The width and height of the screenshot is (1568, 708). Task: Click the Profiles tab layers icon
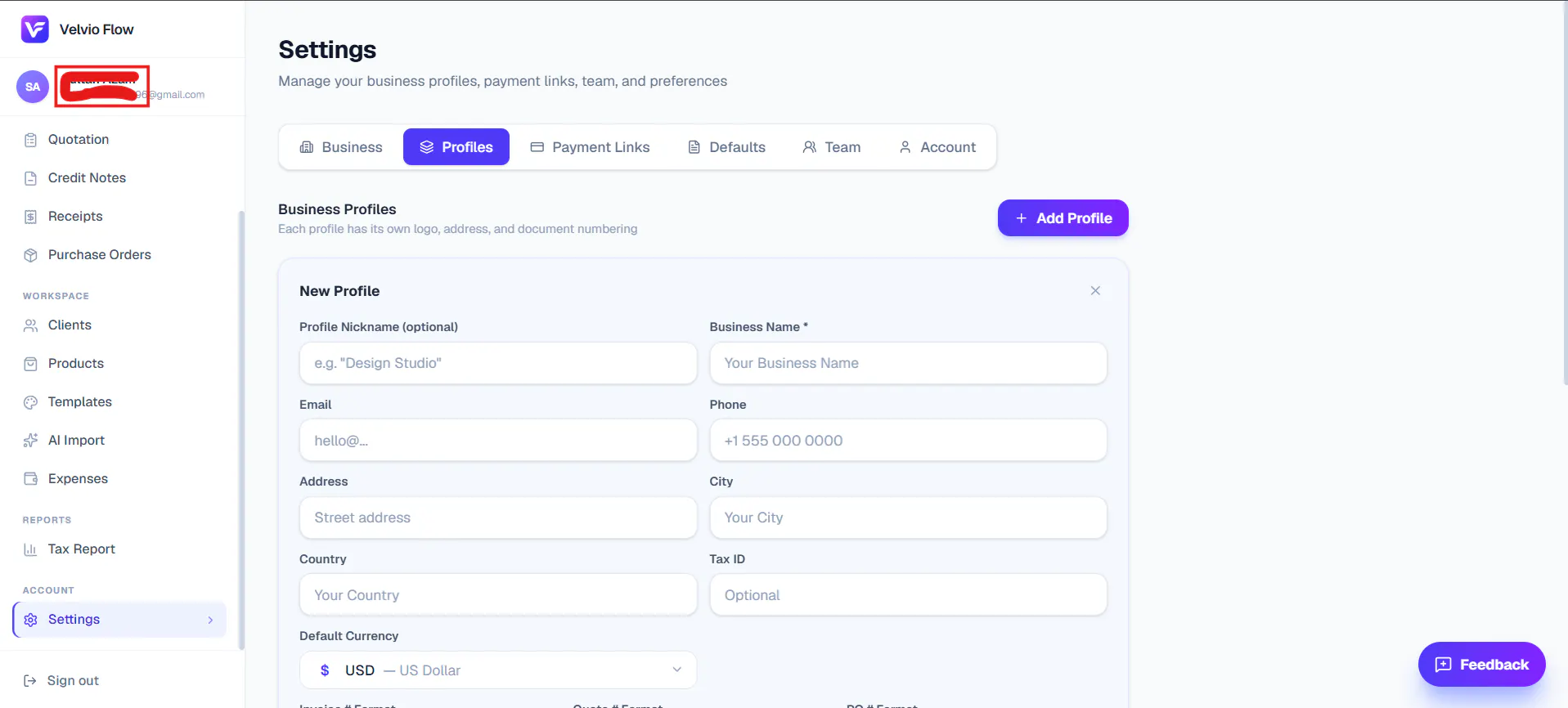pyautogui.click(x=426, y=147)
